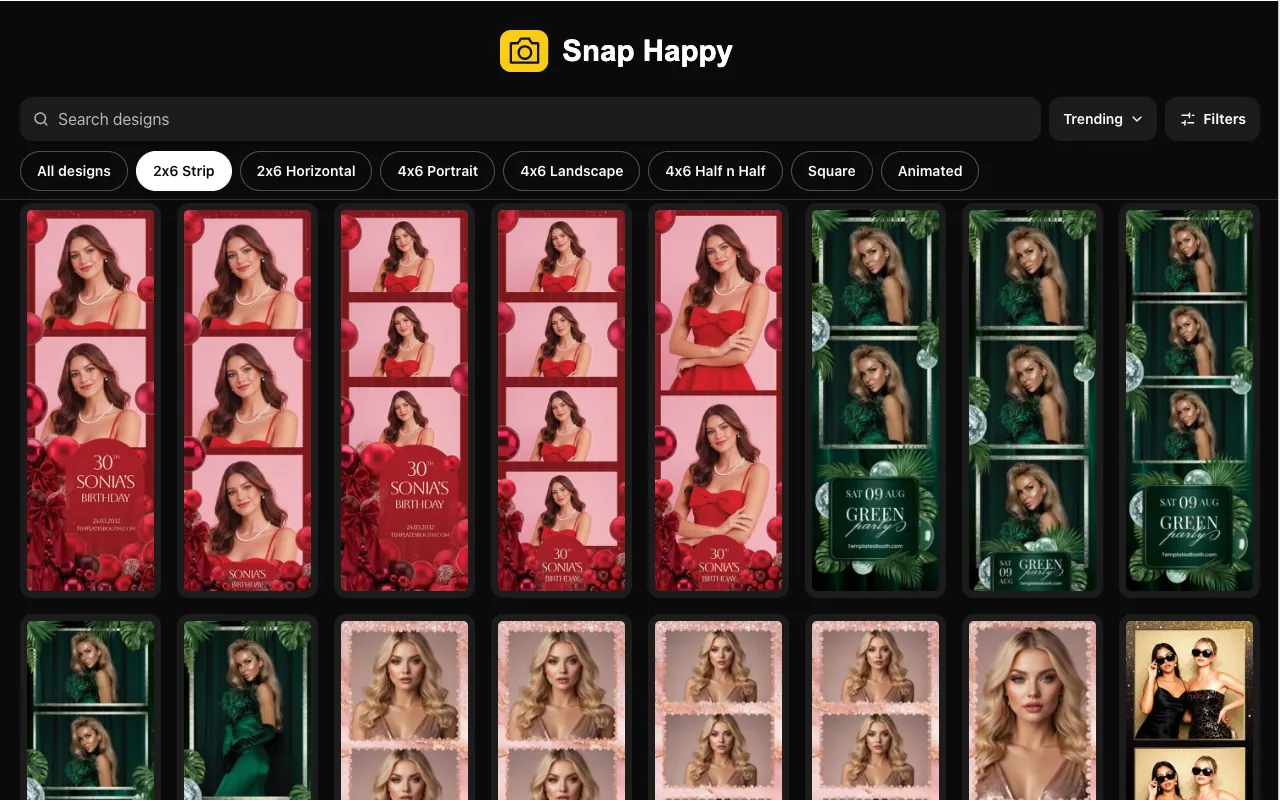Open the Trending sort dropdown
The width and height of the screenshot is (1280, 800).
coord(1103,119)
